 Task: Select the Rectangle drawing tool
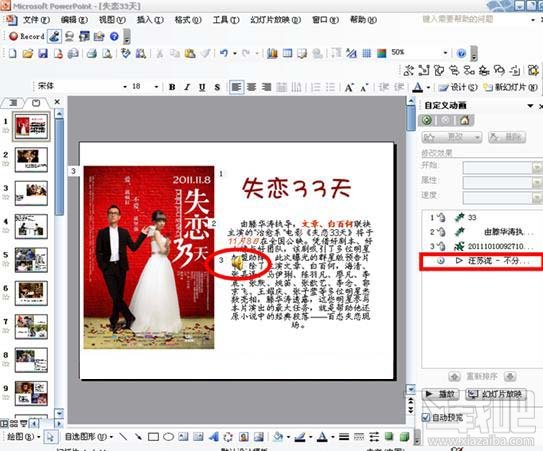[153, 436]
